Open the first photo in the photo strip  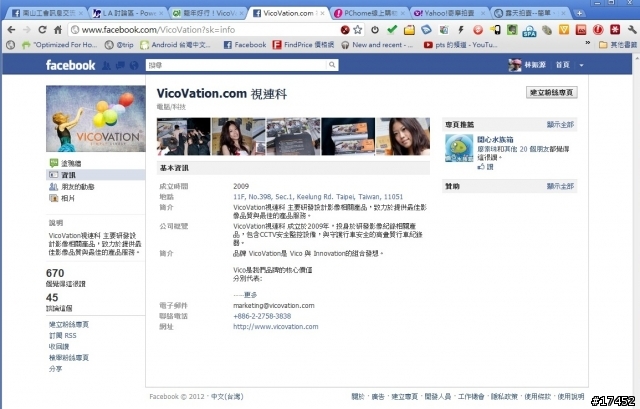pos(183,136)
